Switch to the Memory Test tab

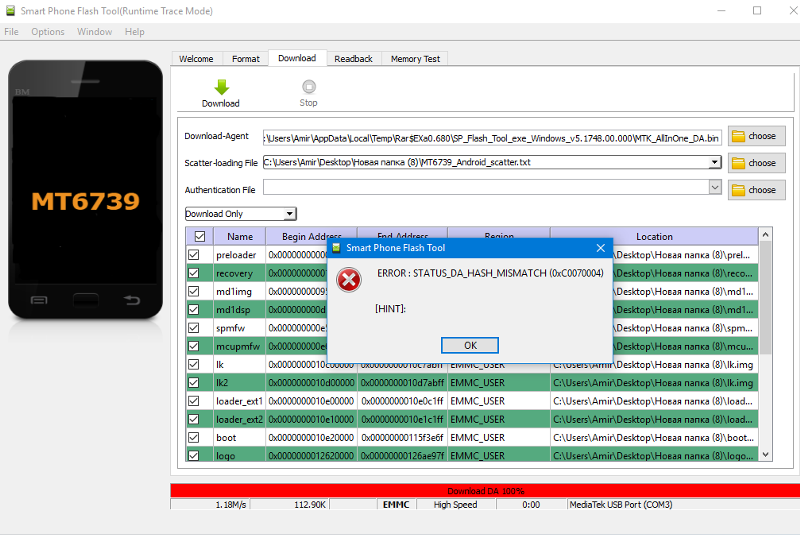415,59
